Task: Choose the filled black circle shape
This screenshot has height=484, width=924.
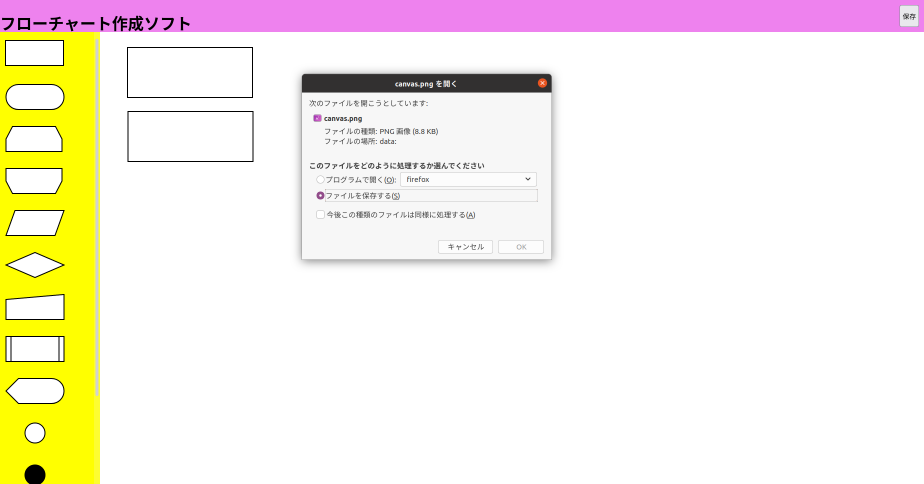Action: click(x=35, y=475)
